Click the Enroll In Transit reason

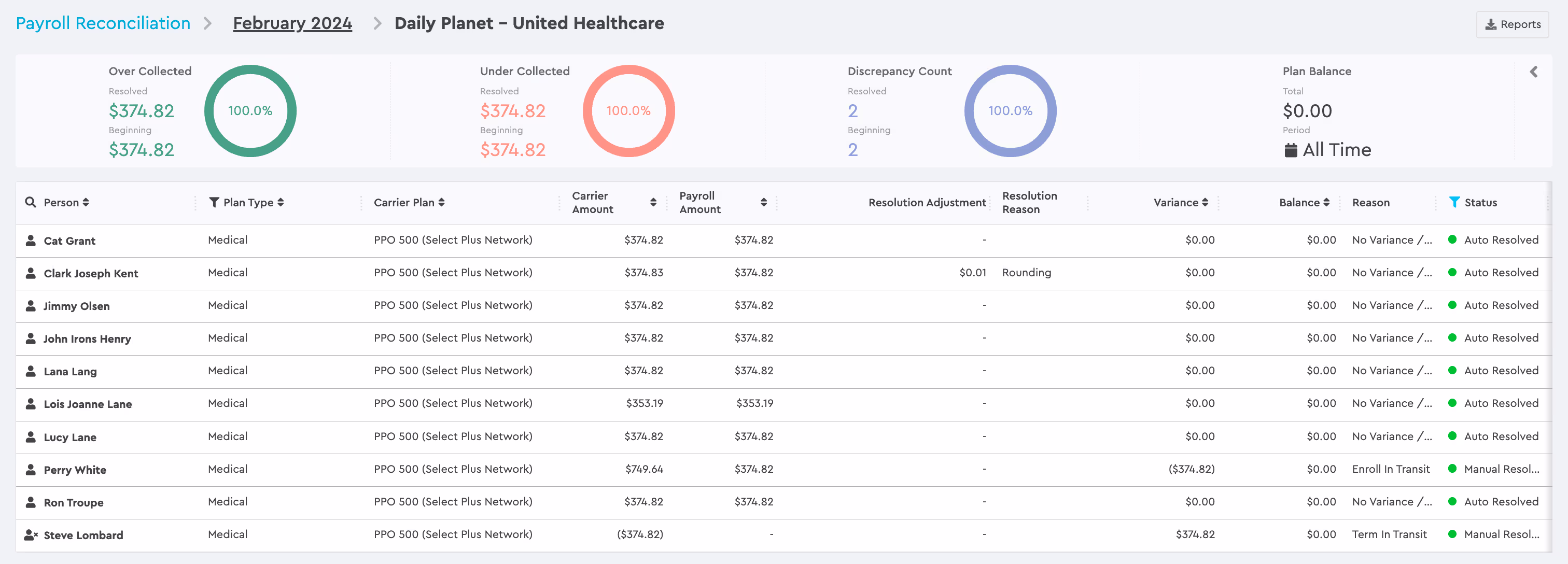click(x=1391, y=469)
